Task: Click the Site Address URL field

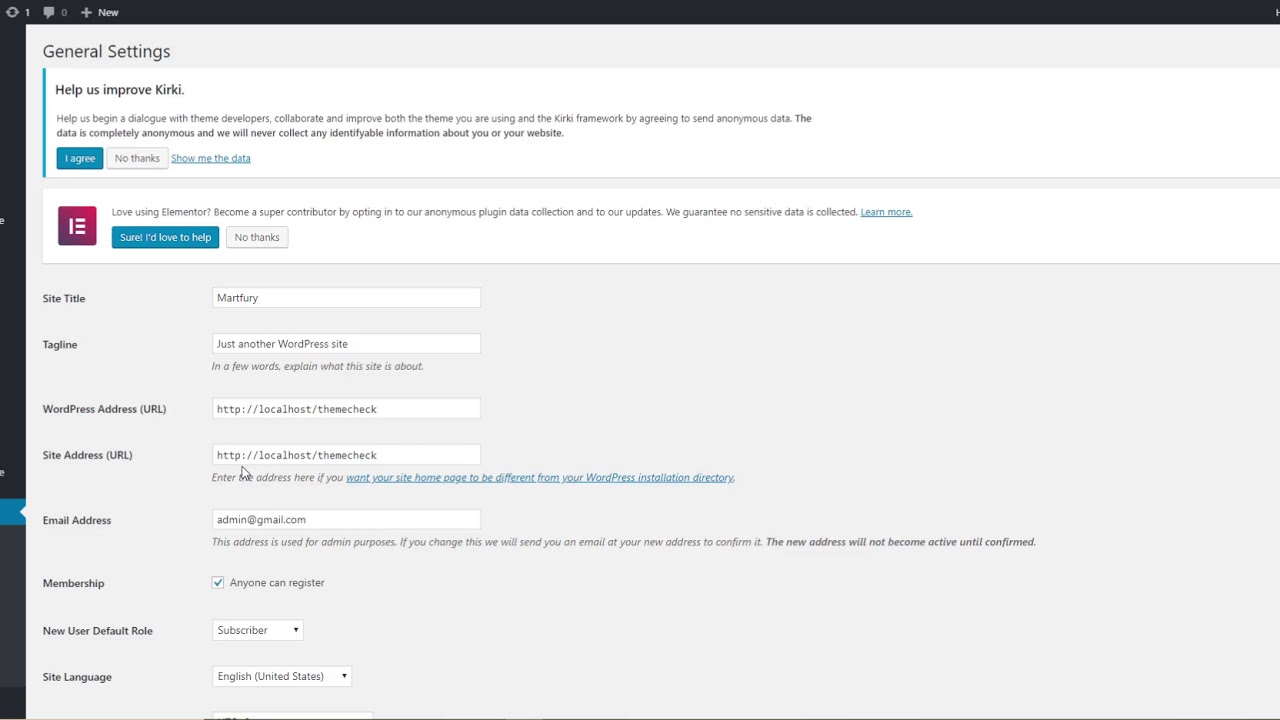Action: tap(346, 455)
